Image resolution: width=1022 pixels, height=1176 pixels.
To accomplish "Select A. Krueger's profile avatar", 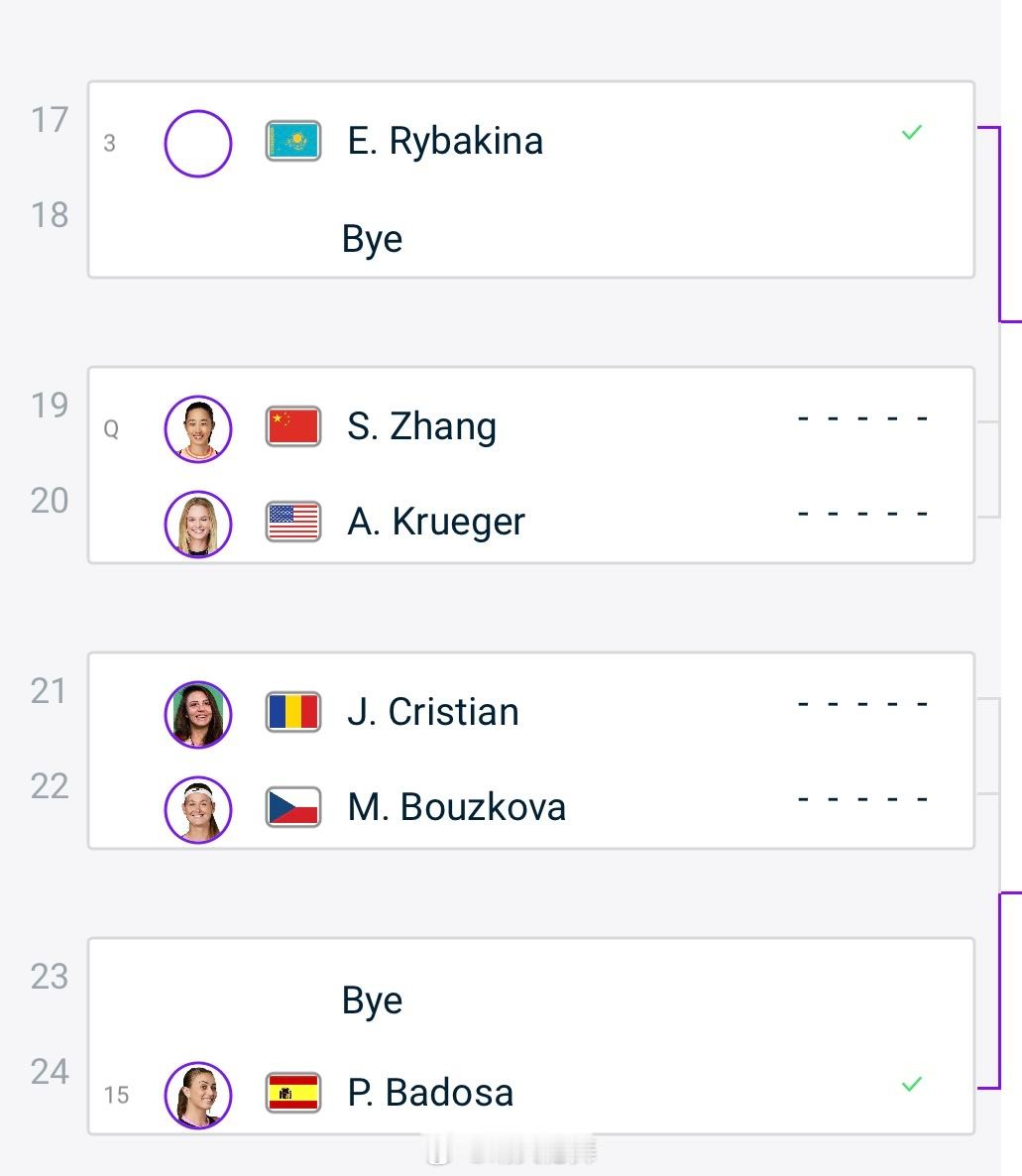I will coord(197,524).
